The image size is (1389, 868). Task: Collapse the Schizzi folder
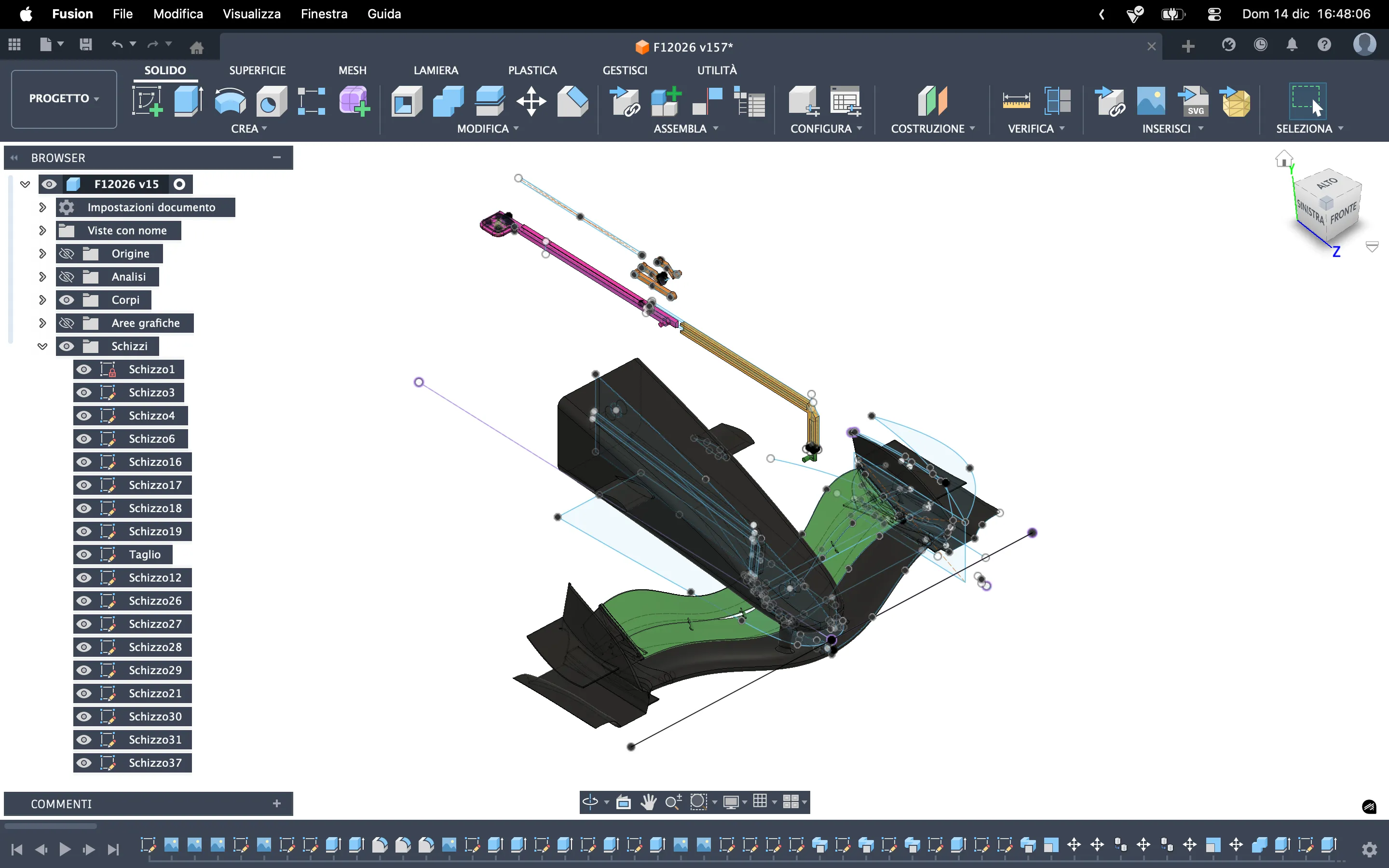(x=42, y=346)
